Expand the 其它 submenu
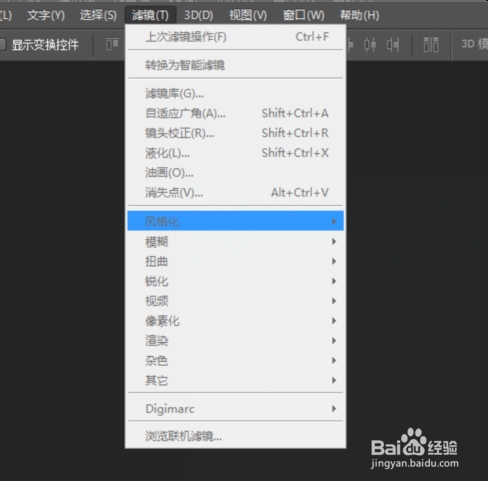The width and height of the screenshot is (488, 481). click(x=235, y=380)
